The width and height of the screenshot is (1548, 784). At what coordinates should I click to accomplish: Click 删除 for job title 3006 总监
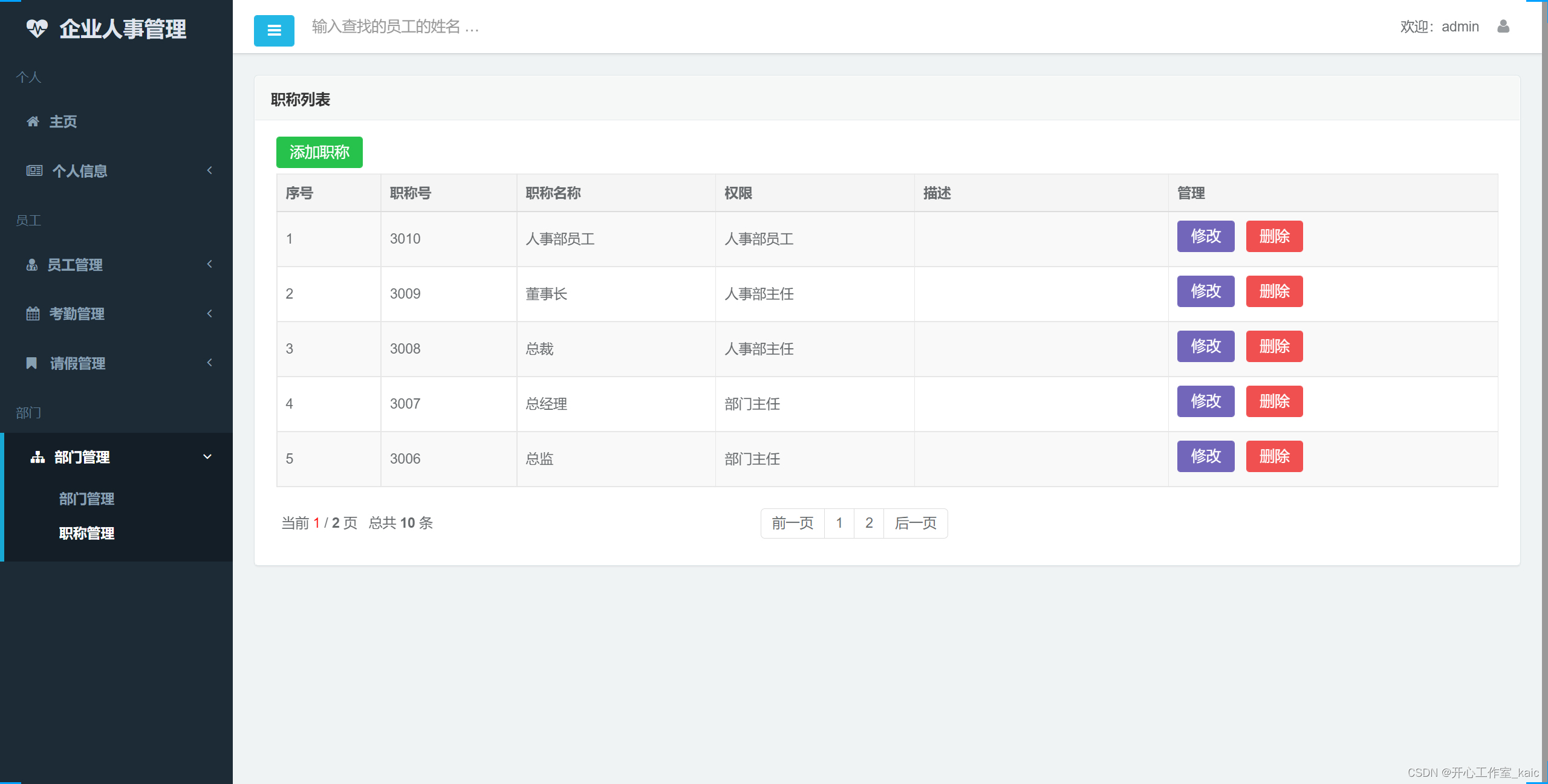coord(1274,456)
